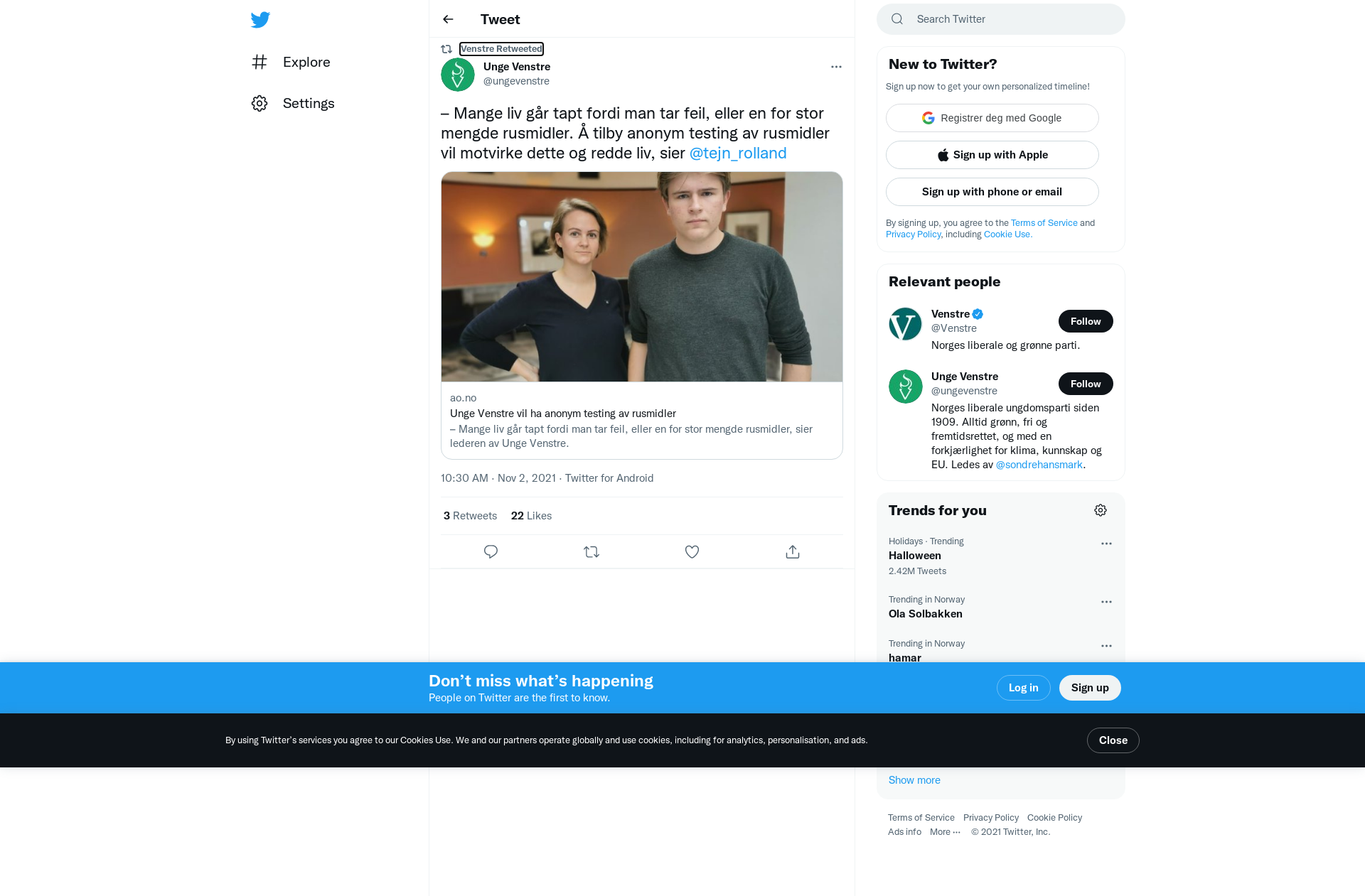The image size is (1365, 896).
Task: Open the Terms of Service link in signup text
Action: [1044, 223]
